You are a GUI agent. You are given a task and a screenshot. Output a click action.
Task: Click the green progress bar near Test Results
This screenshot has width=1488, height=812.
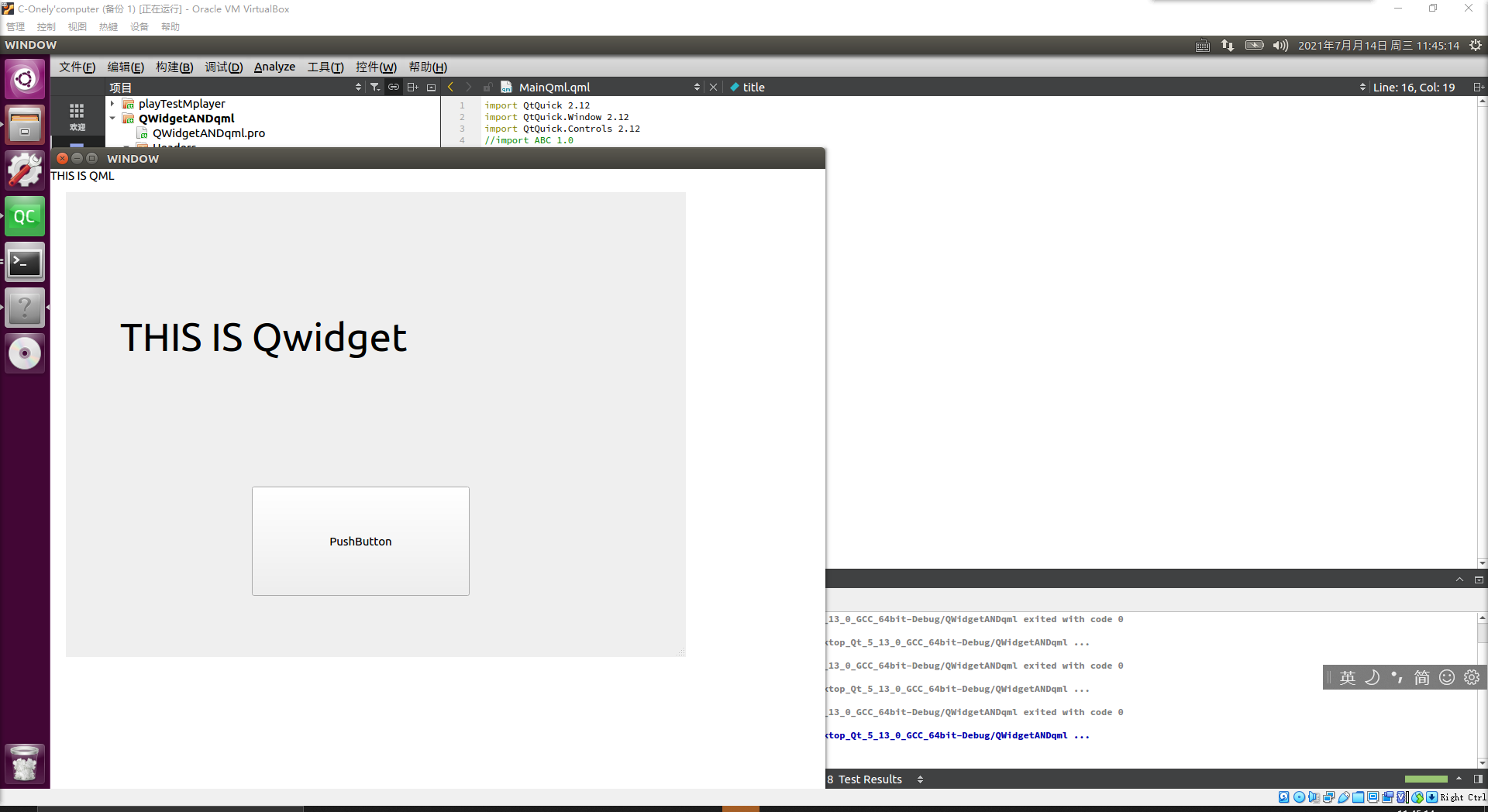(1426, 779)
